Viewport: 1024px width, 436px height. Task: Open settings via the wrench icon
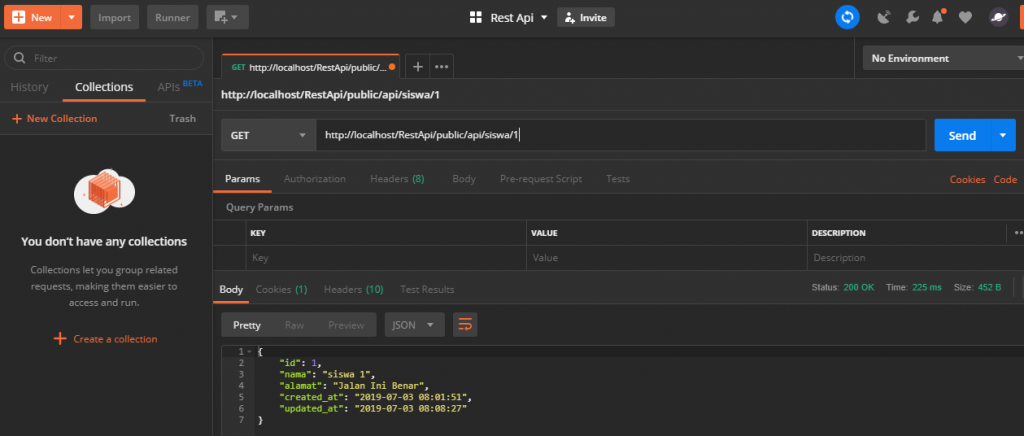pos(911,17)
